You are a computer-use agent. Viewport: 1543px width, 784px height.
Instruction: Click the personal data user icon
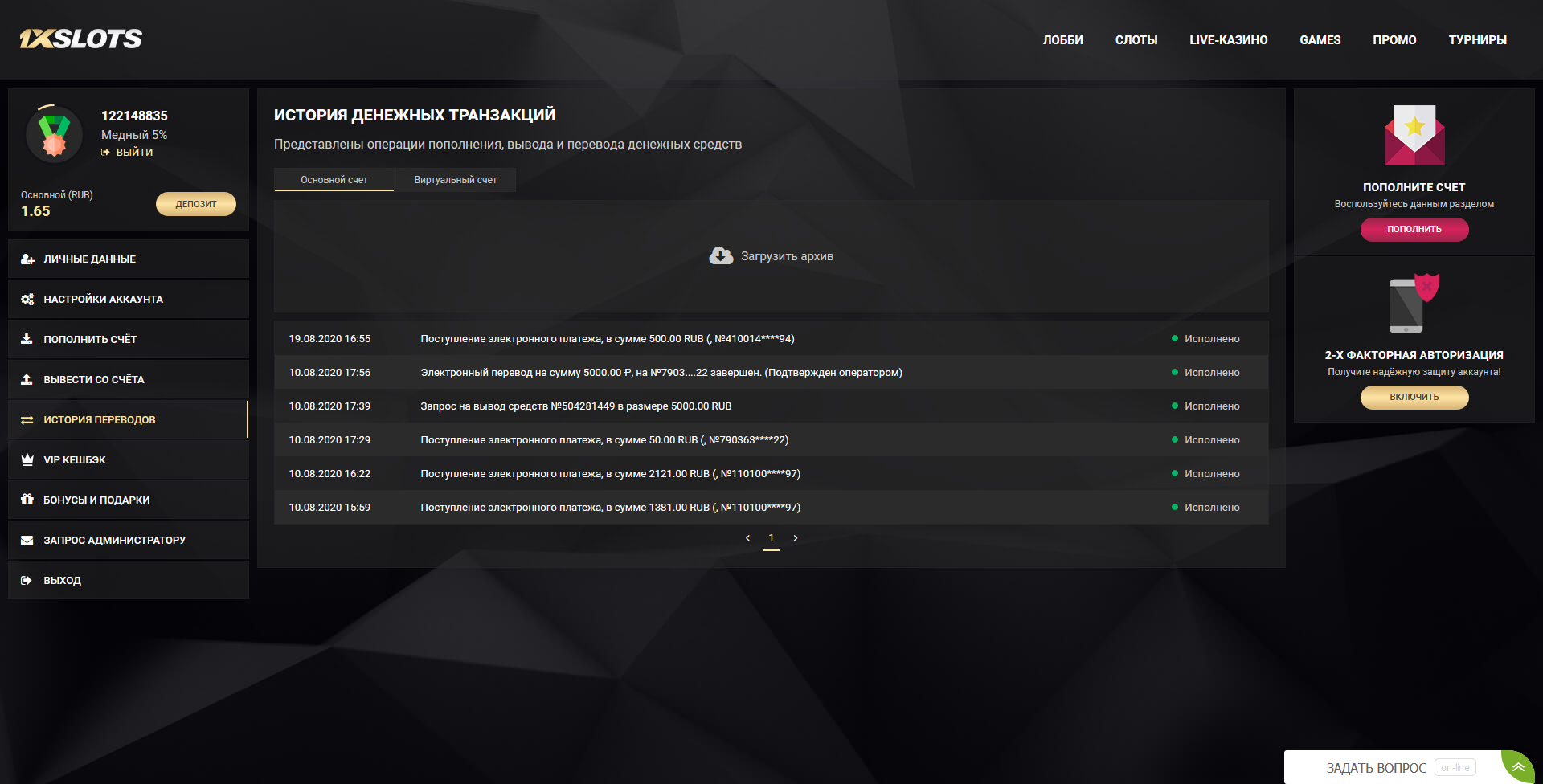[x=27, y=259]
